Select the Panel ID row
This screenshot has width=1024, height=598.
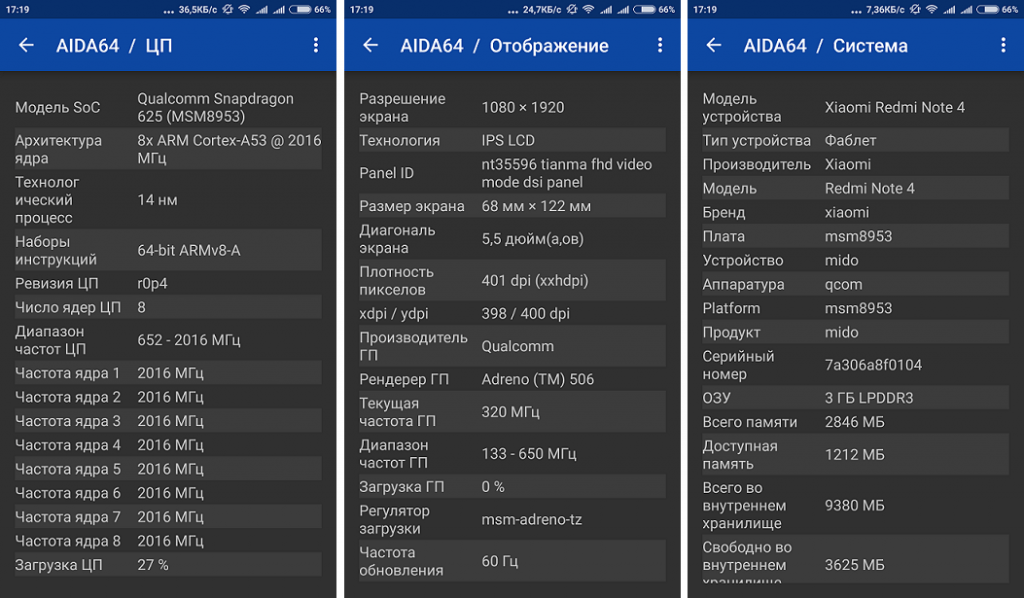pos(512,173)
